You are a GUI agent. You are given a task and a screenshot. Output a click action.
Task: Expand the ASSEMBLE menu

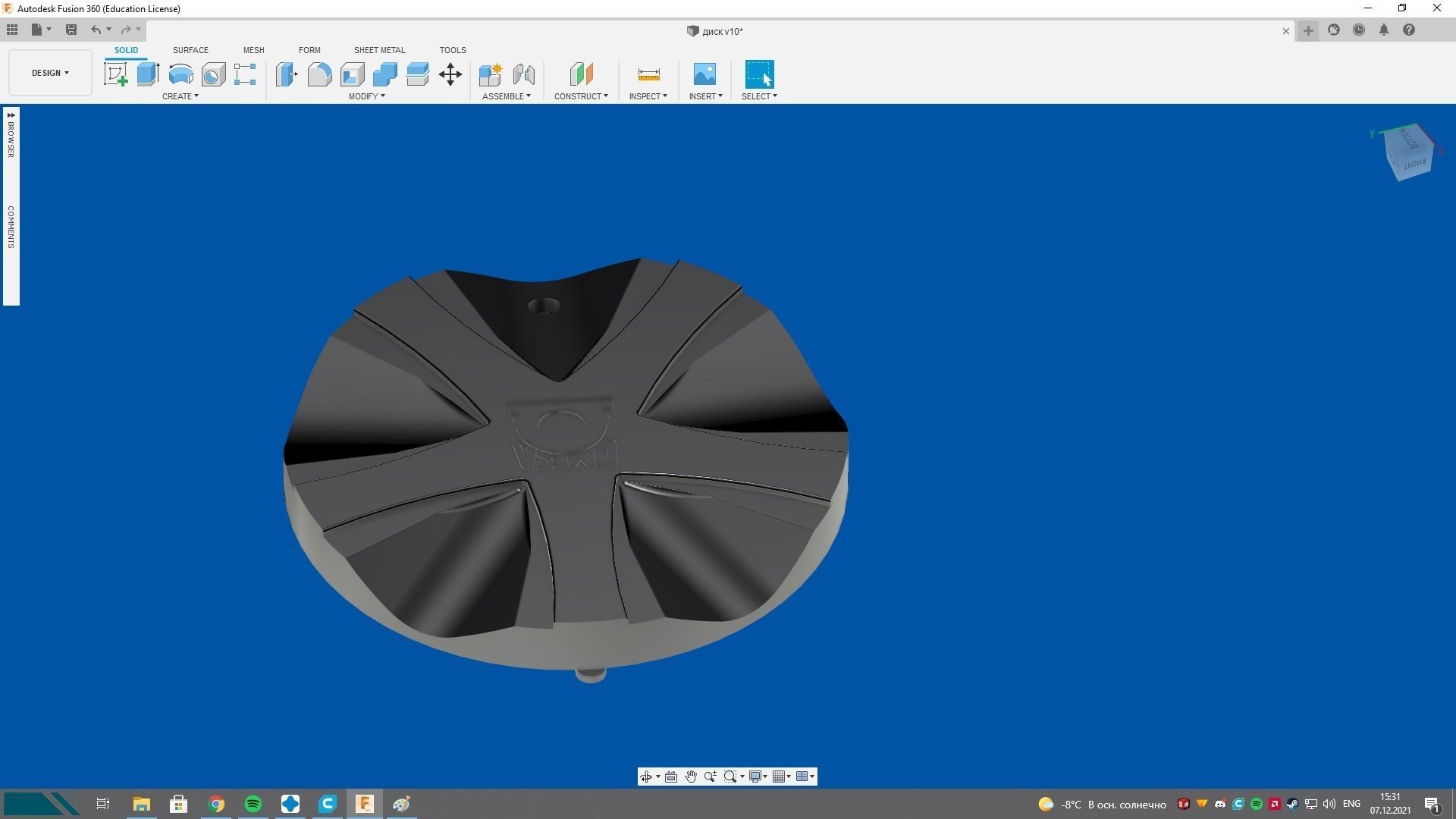(507, 96)
